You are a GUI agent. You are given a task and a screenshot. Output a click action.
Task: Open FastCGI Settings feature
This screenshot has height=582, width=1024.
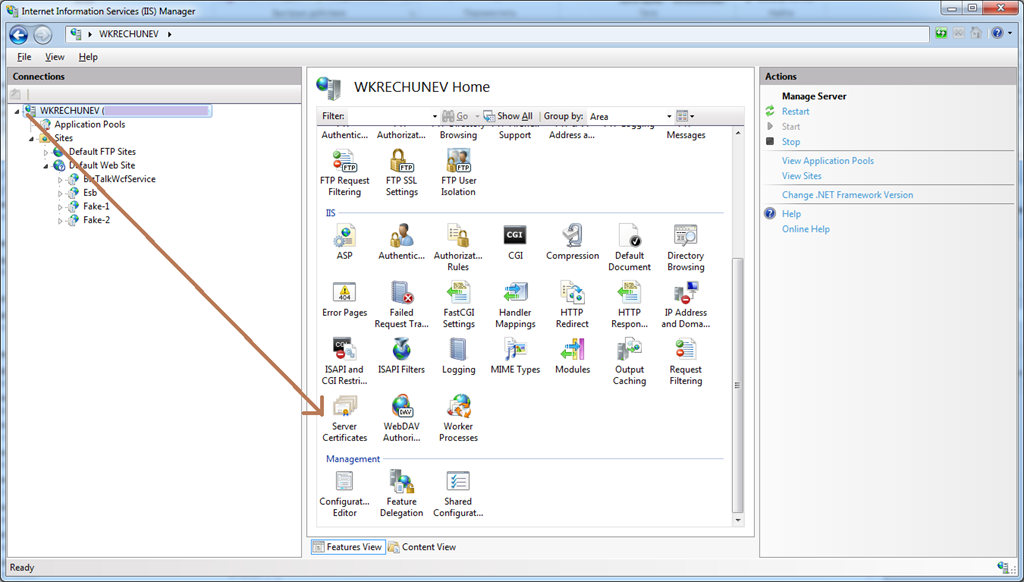pos(458,304)
